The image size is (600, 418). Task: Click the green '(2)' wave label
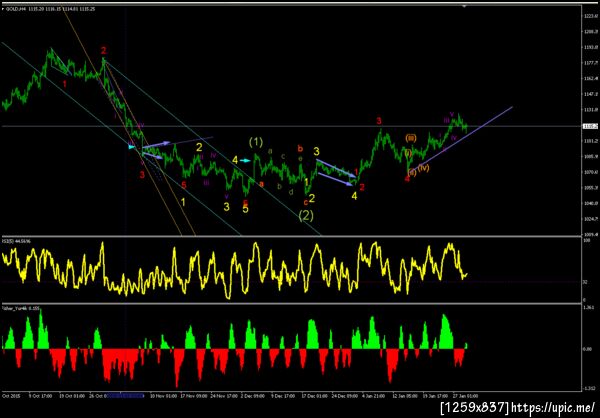(x=307, y=216)
